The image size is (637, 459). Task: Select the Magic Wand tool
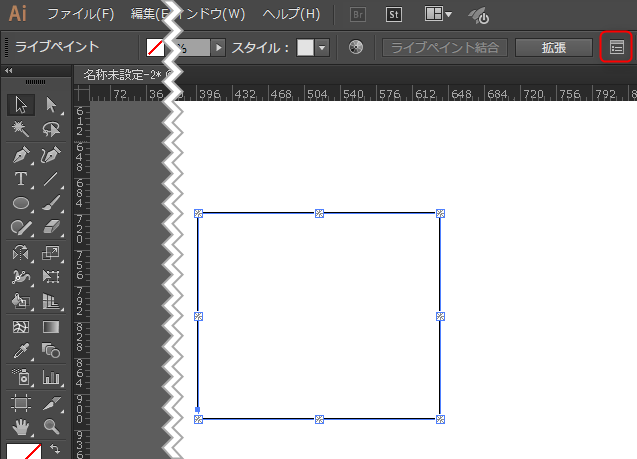(x=21, y=130)
